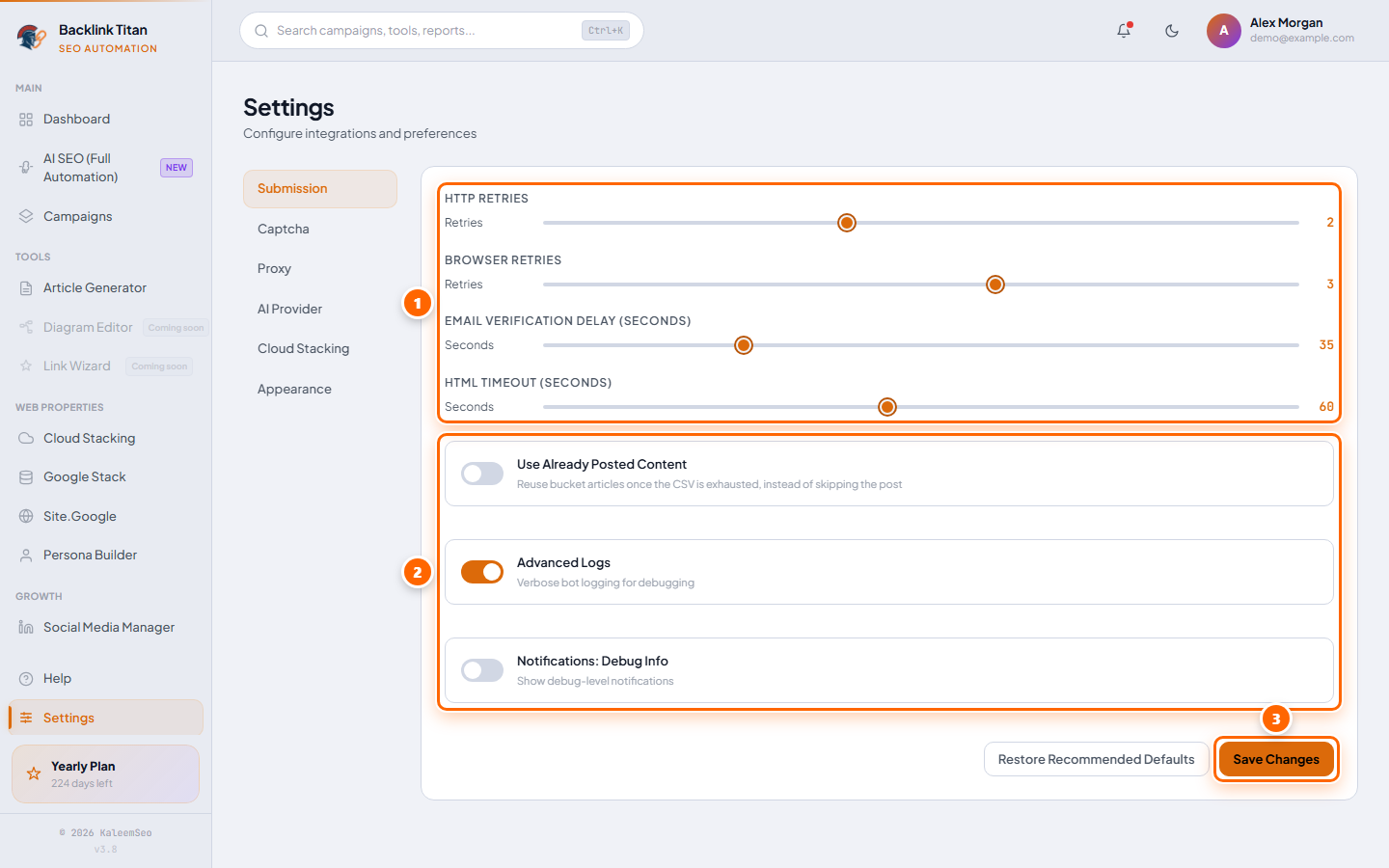Click the Email Verification Delay slider handle
Image resolution: width=1389 pixels, height=868 pixels.
pos(744,345)
